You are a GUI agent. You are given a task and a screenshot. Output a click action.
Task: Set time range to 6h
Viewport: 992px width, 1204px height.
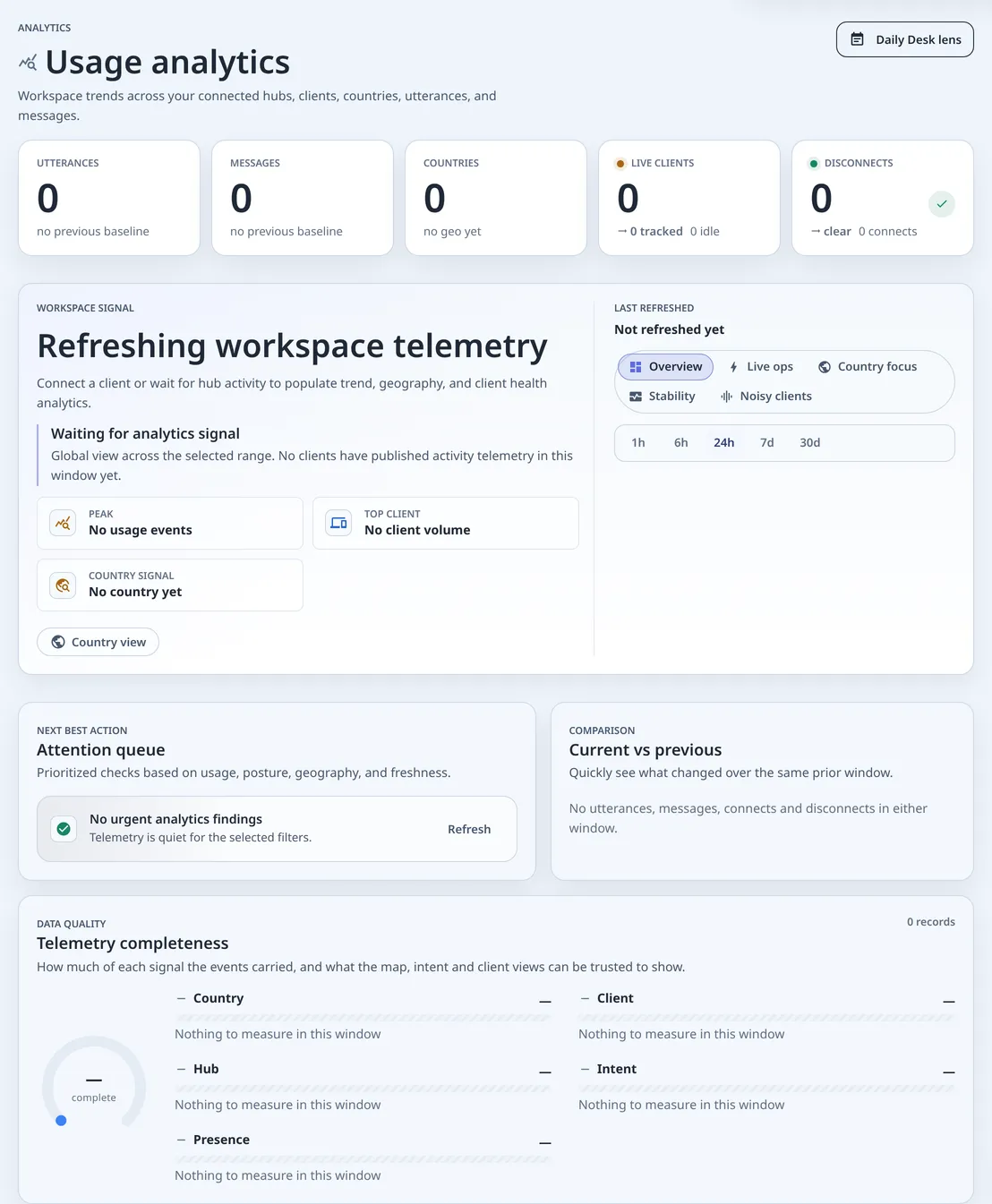681,443
